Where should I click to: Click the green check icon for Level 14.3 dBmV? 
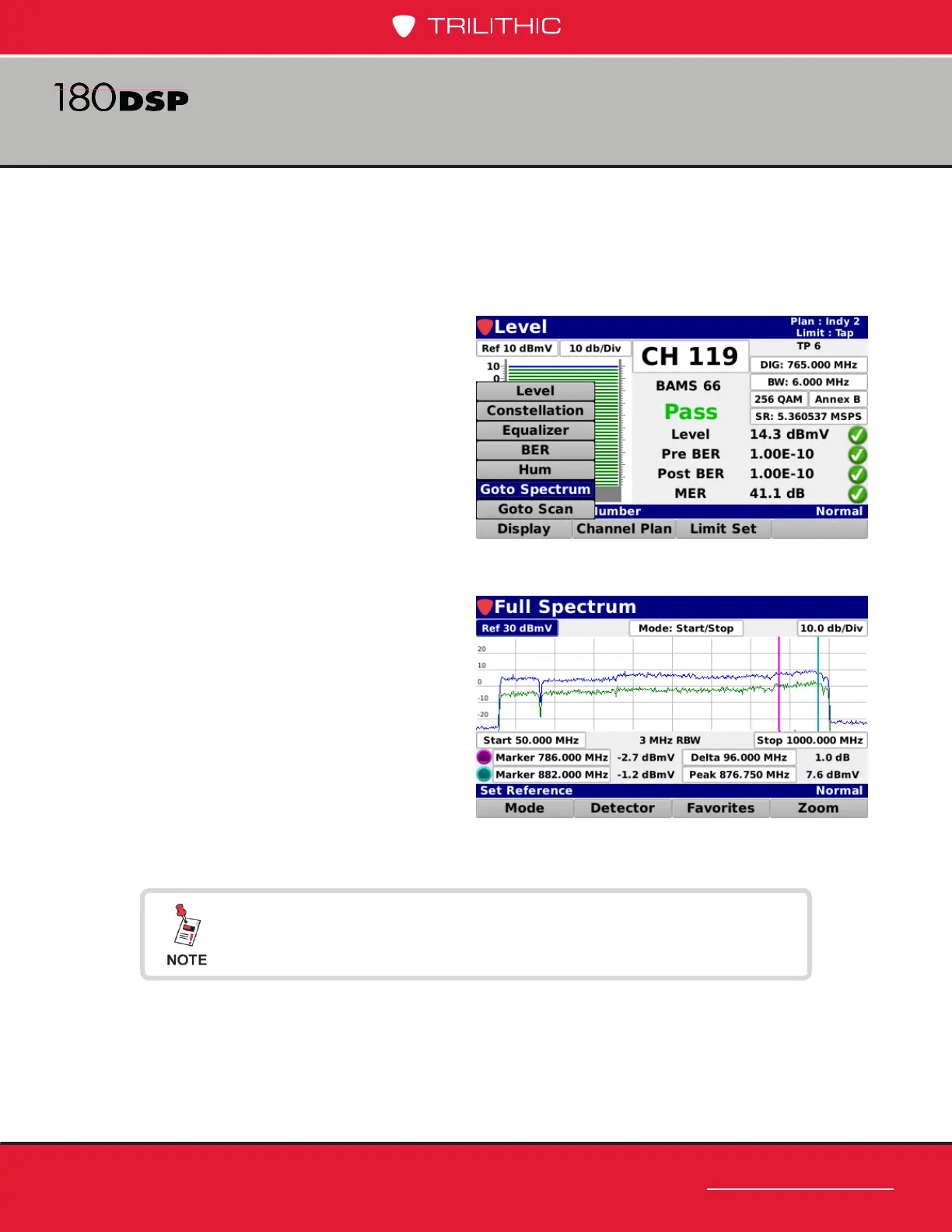[857, 435]
